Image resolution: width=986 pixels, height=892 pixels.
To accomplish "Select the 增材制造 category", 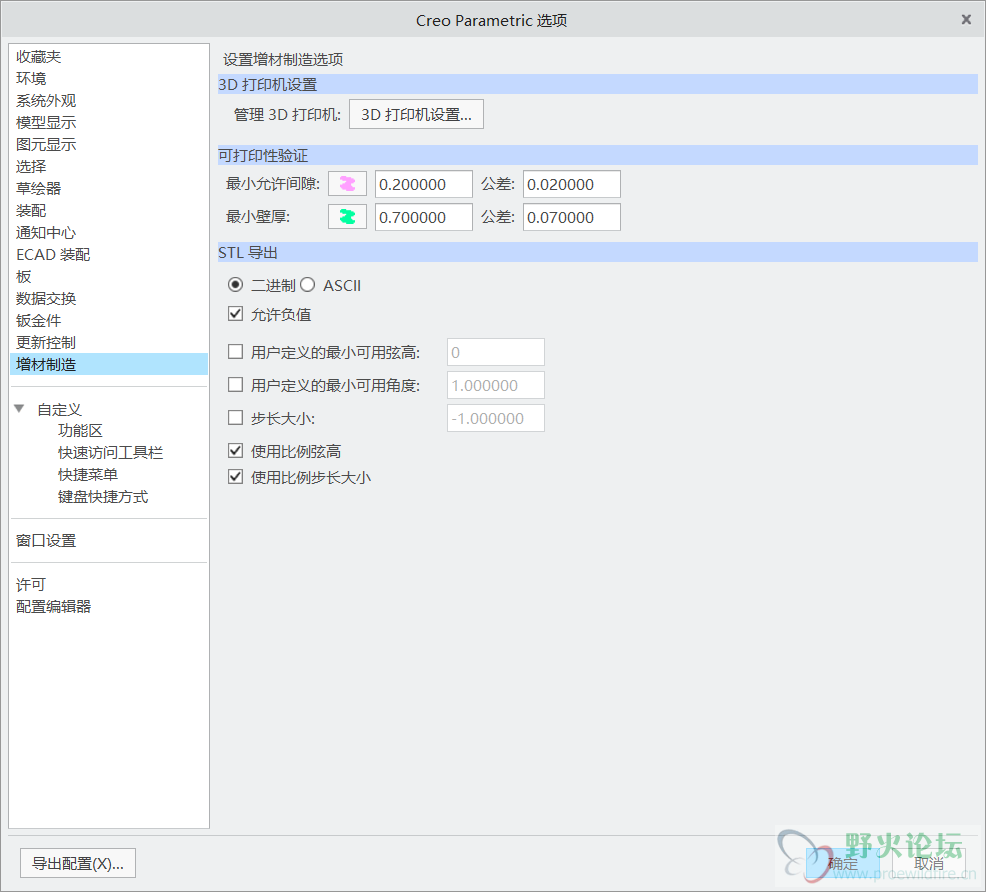I will [x=109, y=365].
